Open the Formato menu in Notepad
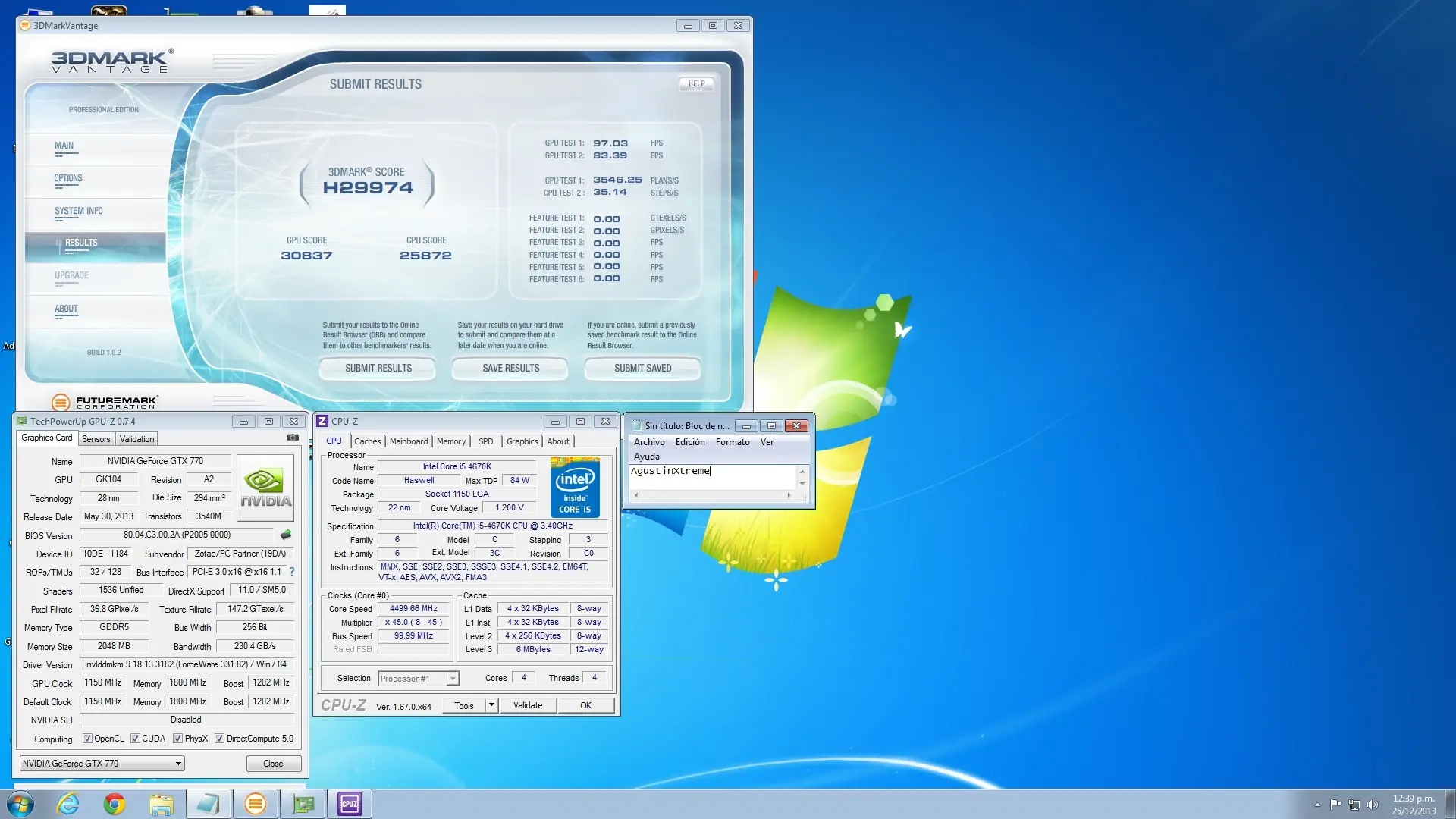 click(733, 442)
